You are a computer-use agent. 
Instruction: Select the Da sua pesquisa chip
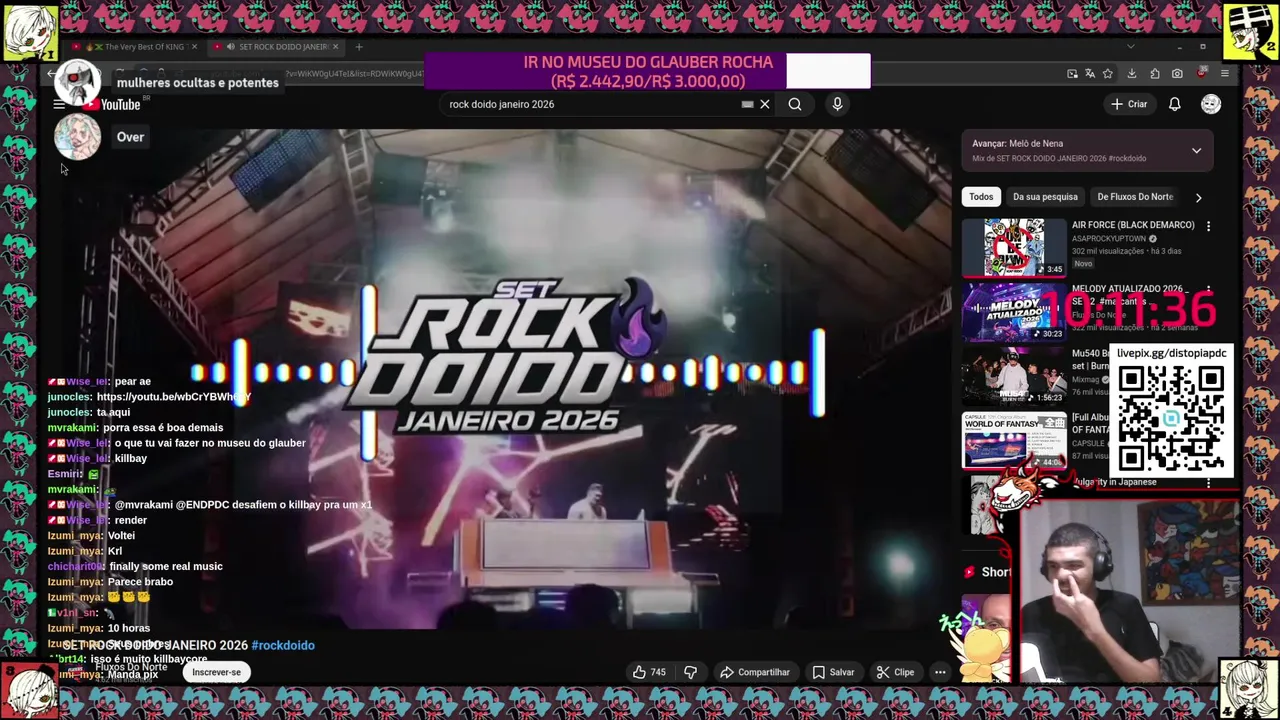[x=1045, y=197]
